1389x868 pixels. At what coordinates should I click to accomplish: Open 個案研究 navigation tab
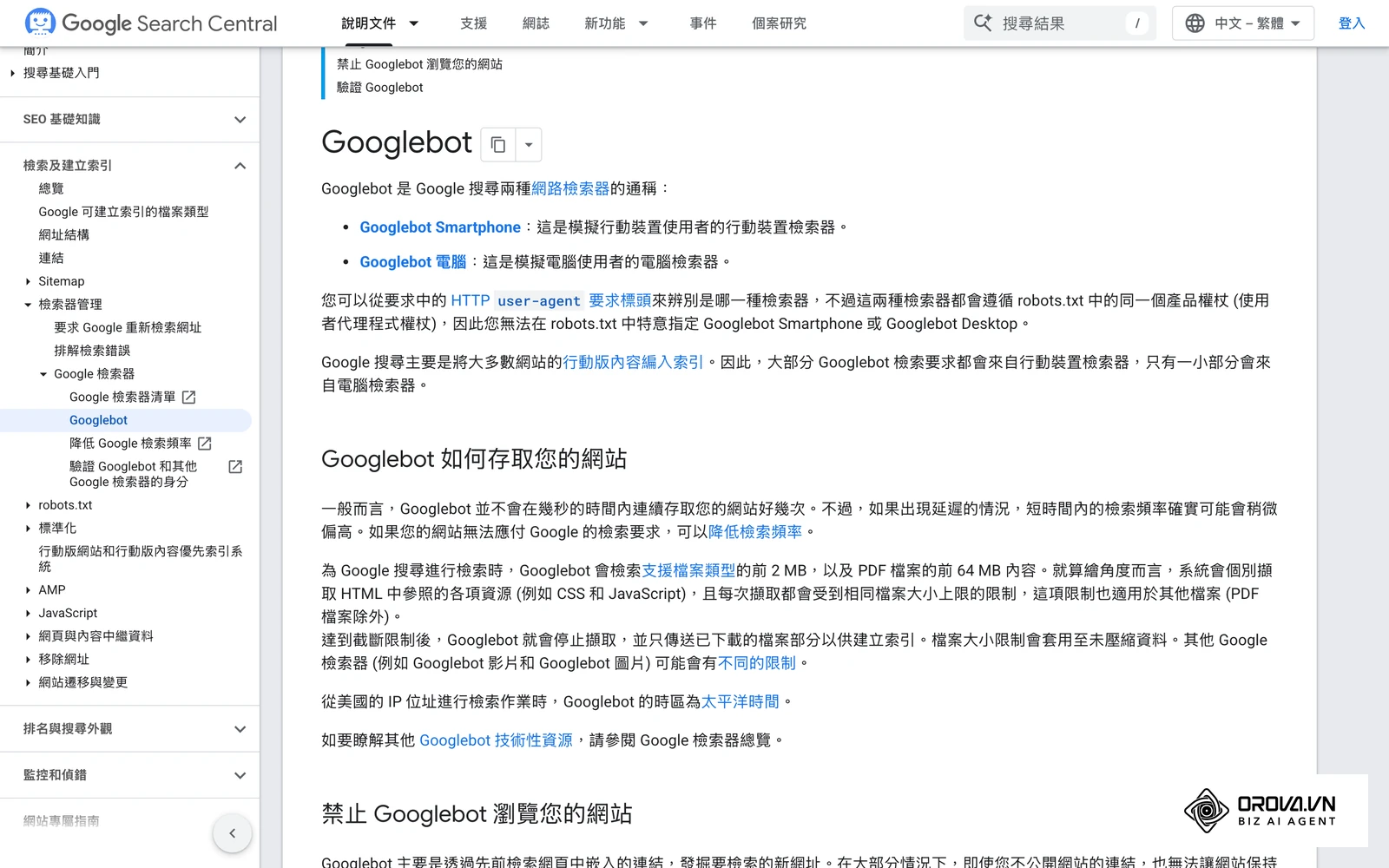(x=779, y=23)
